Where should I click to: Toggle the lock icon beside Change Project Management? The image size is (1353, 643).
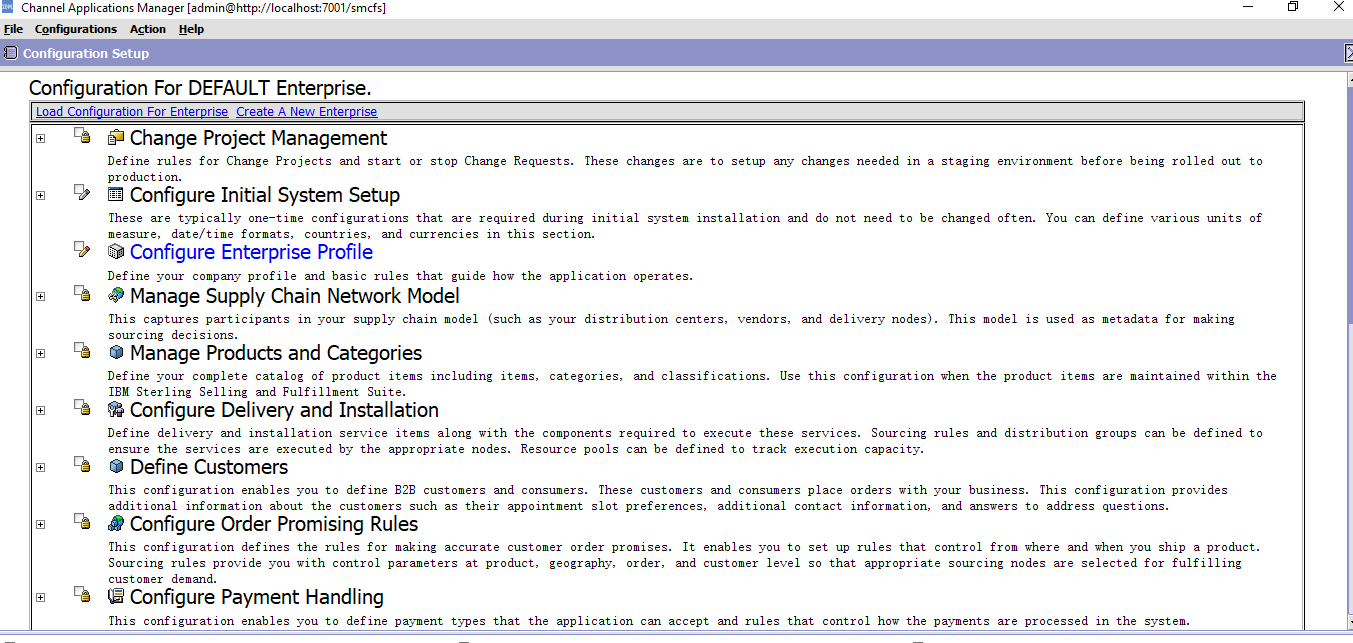81,136
